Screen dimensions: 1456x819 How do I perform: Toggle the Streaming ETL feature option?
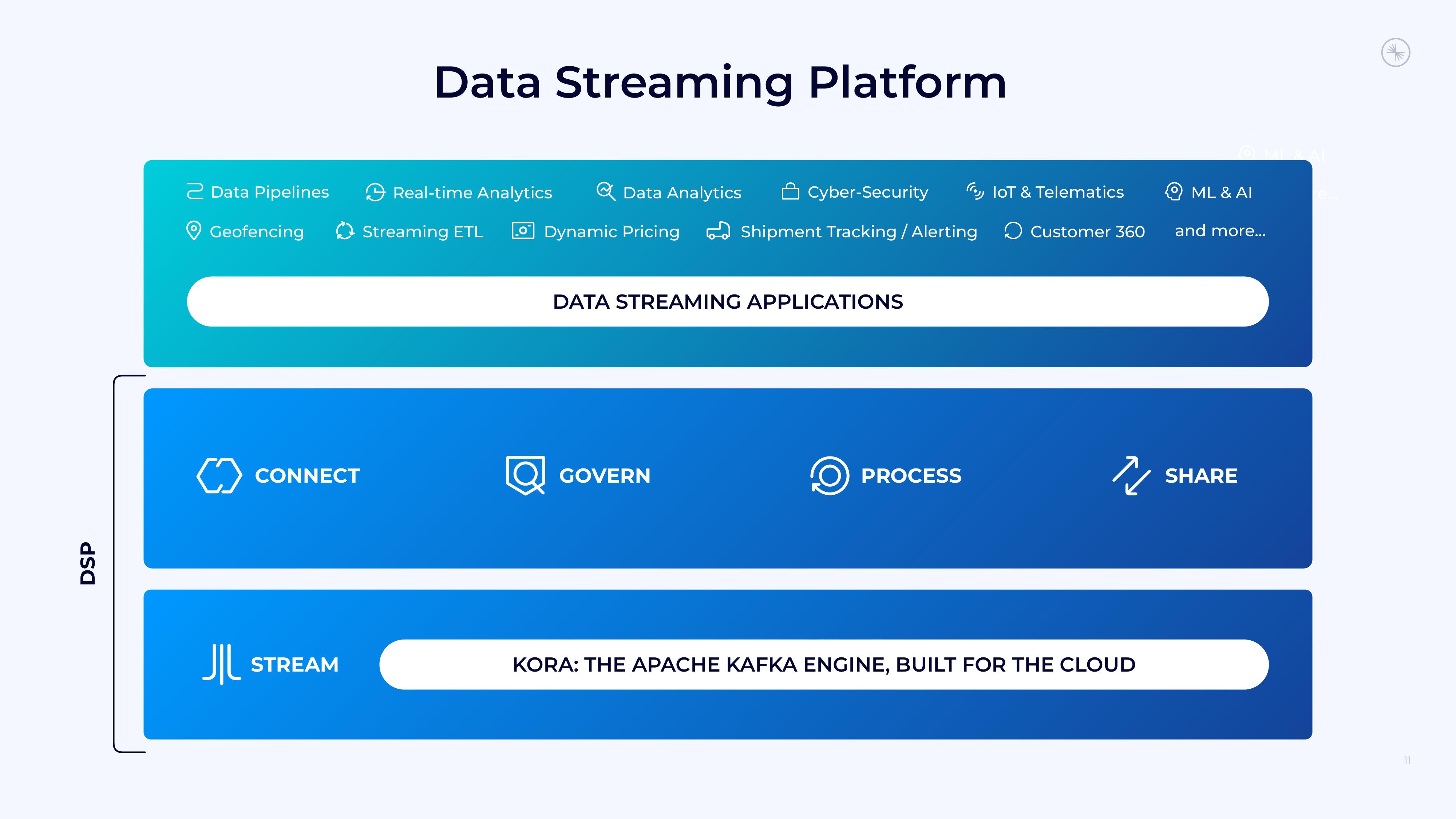(x=405, y=231)
